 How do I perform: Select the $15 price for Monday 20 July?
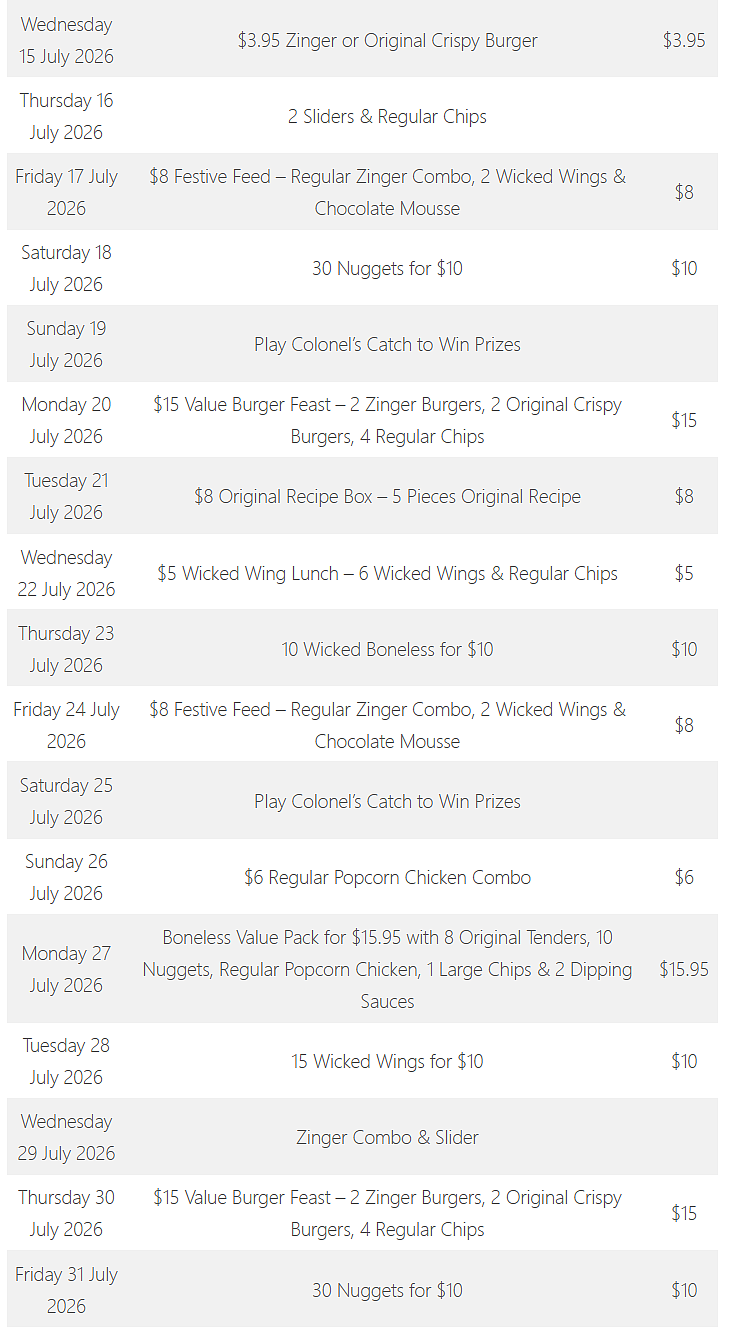[684, 421]
